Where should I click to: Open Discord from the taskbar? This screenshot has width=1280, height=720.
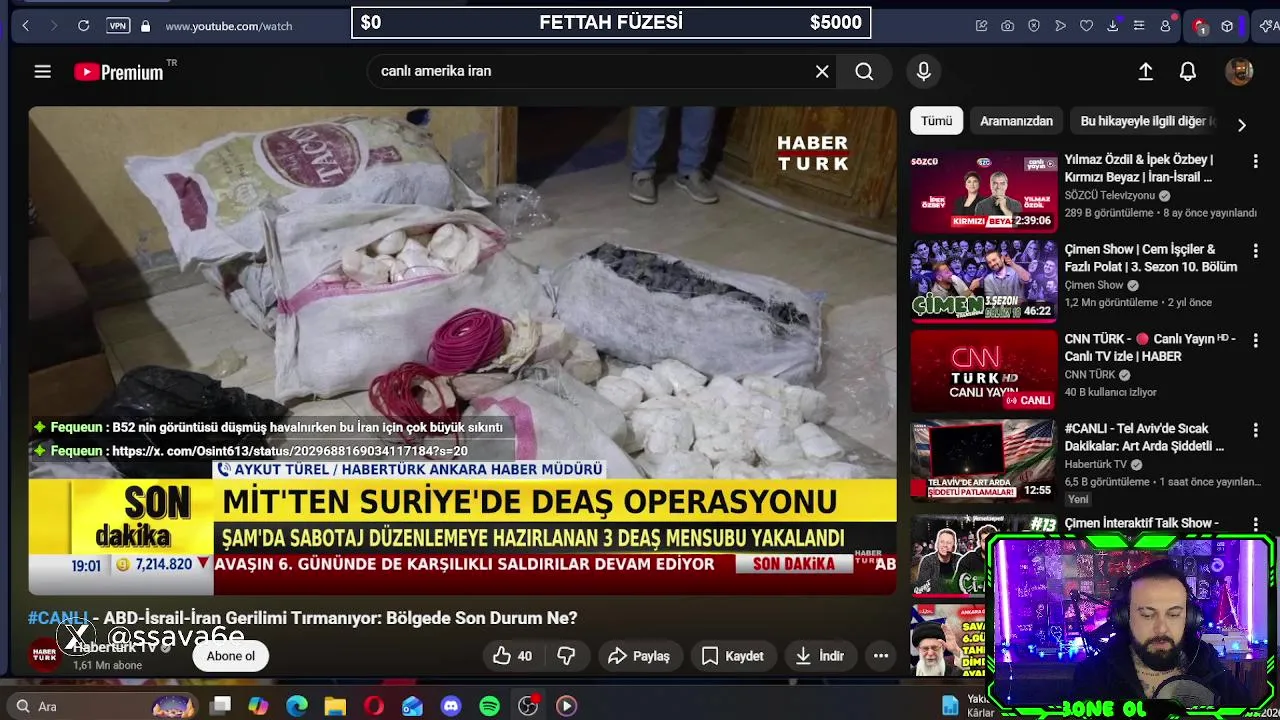451,706
